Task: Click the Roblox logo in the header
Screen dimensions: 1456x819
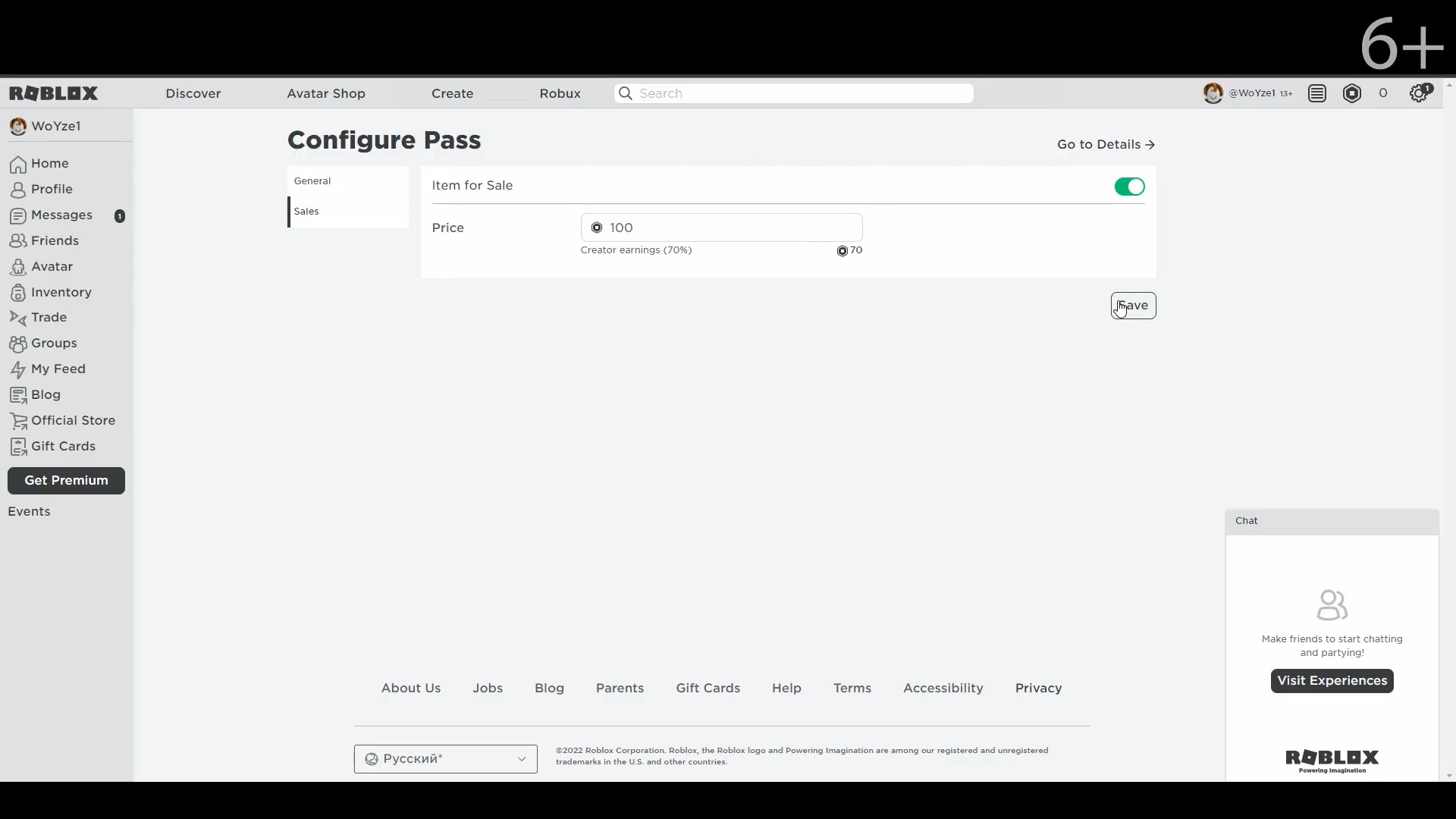Action: (53, 93)
